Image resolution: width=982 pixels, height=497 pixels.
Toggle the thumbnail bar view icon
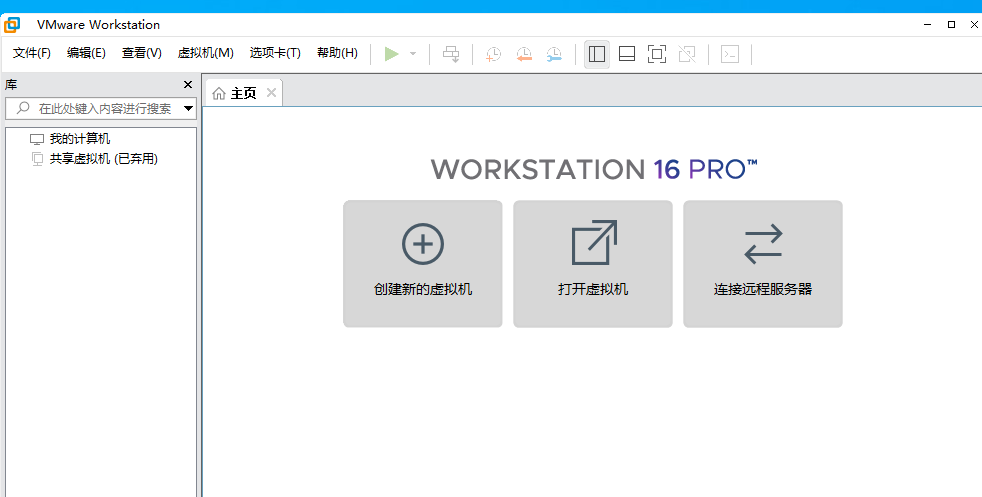(x=627, y=54)
